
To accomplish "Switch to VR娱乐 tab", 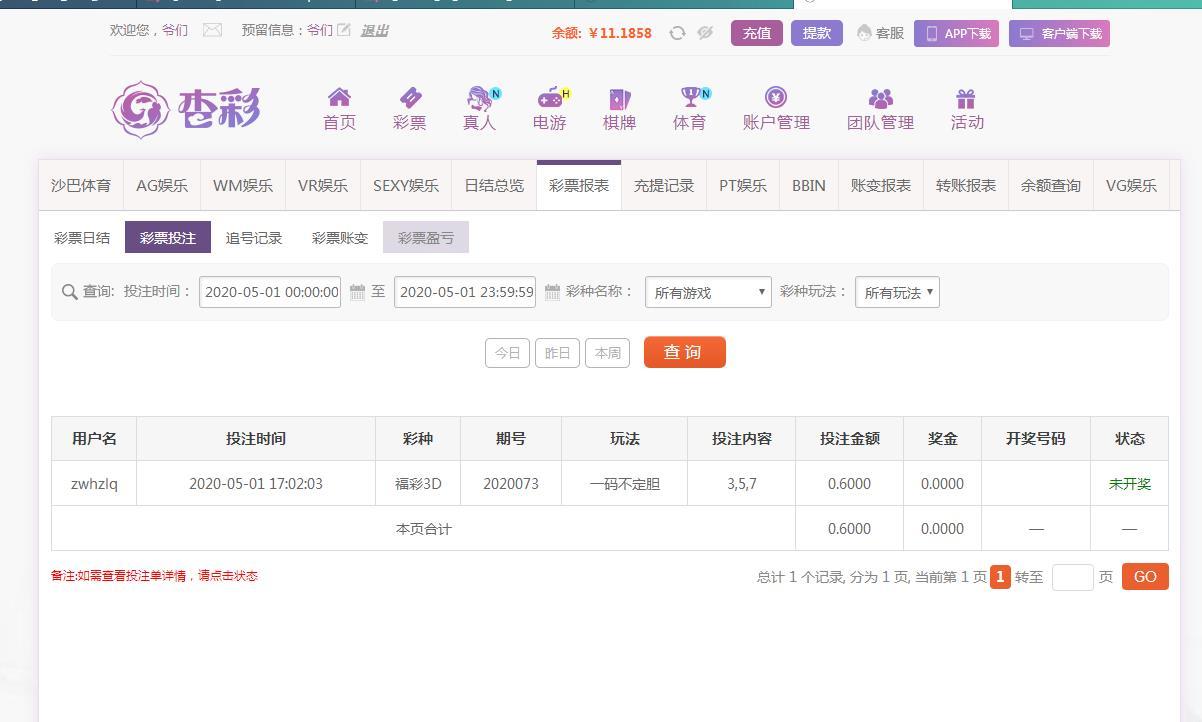I will (x=323, y=185).
